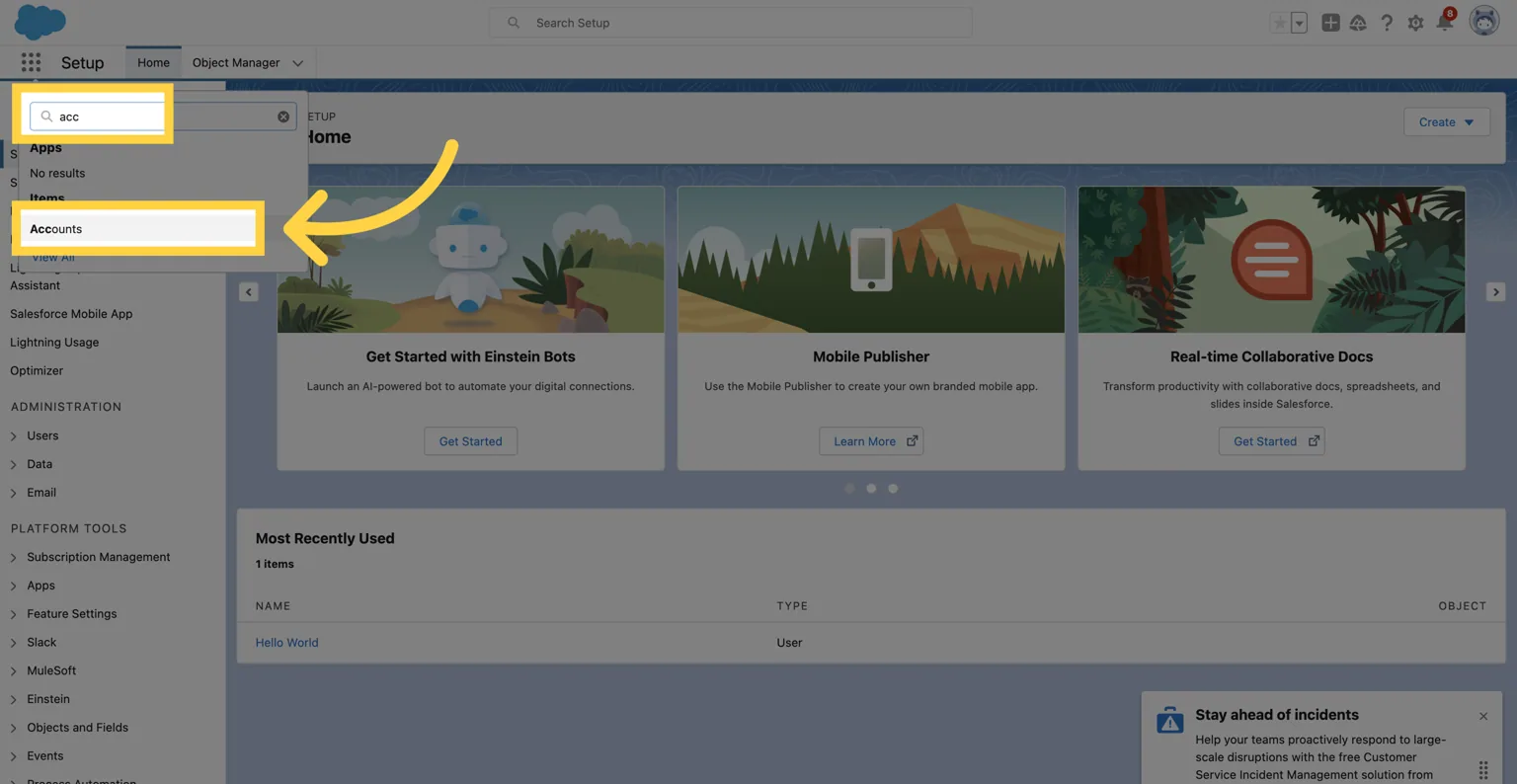Click Learn More for Mobile Publisher
This screenshot has width=1517, height=784.
[871, 441]
